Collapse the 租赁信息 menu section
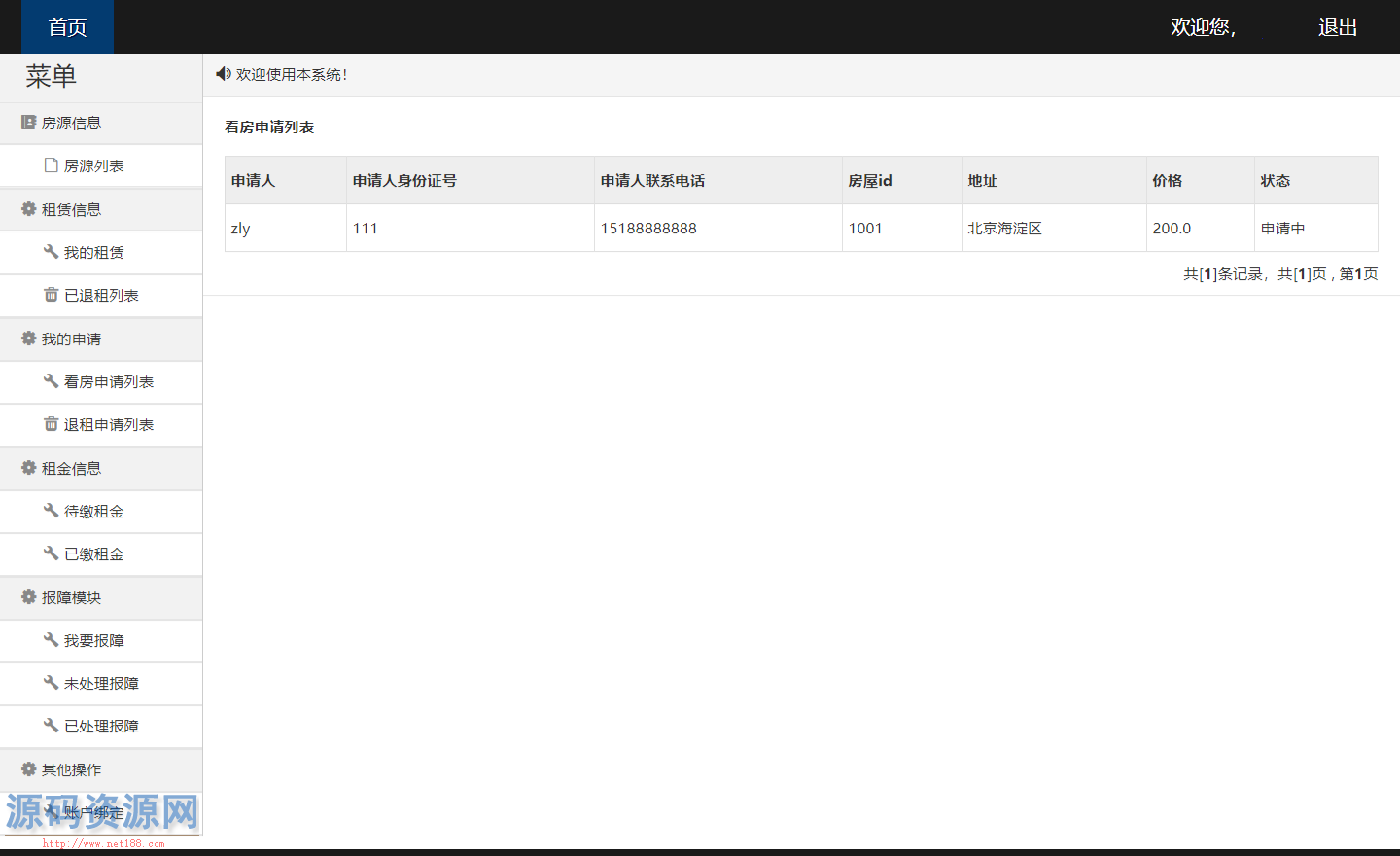 click(101, 210)
